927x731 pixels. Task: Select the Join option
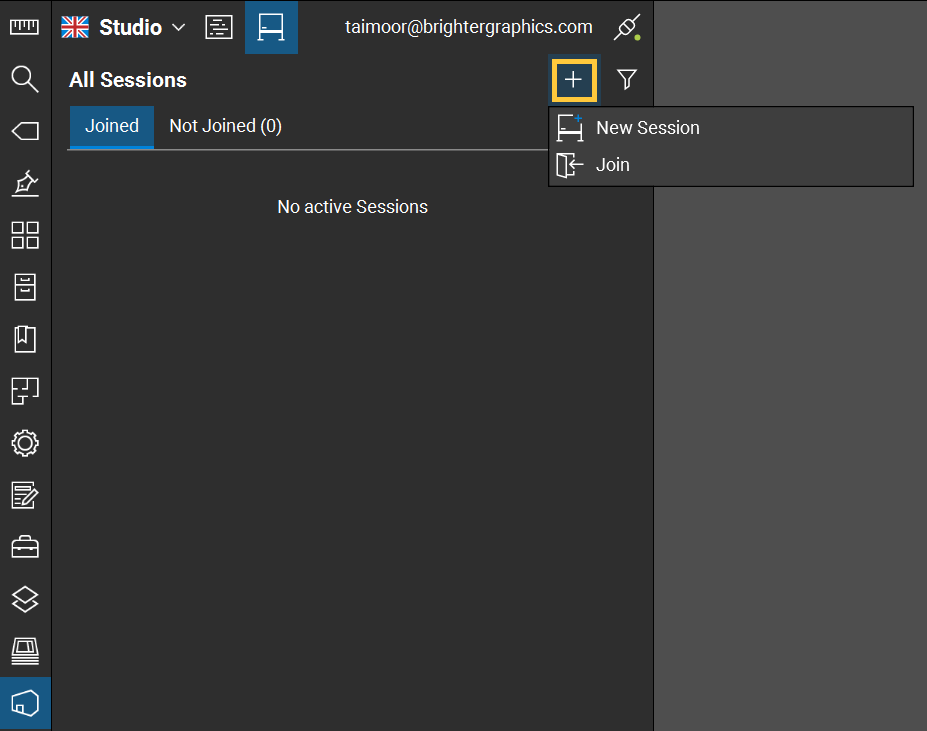coord(612,164)
